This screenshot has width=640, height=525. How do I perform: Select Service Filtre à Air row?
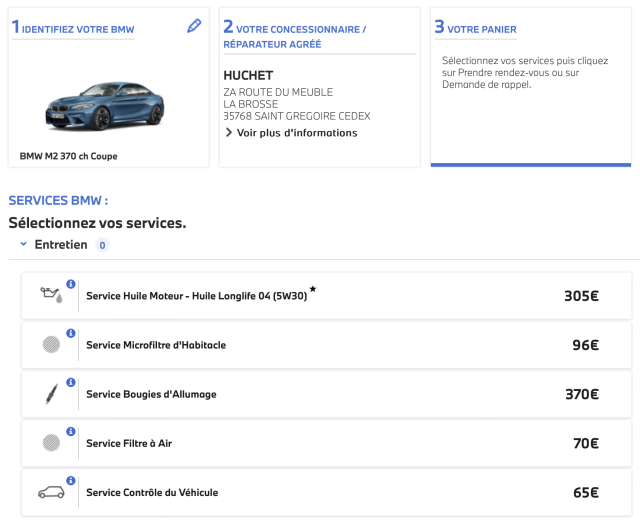(327, 443)
